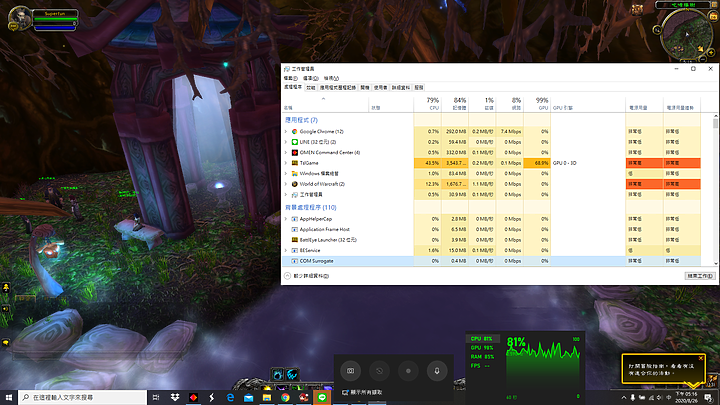Viewport: 720px width, 405px height.
Task: Click the taskbar search box
Action: tap(83, 397)
